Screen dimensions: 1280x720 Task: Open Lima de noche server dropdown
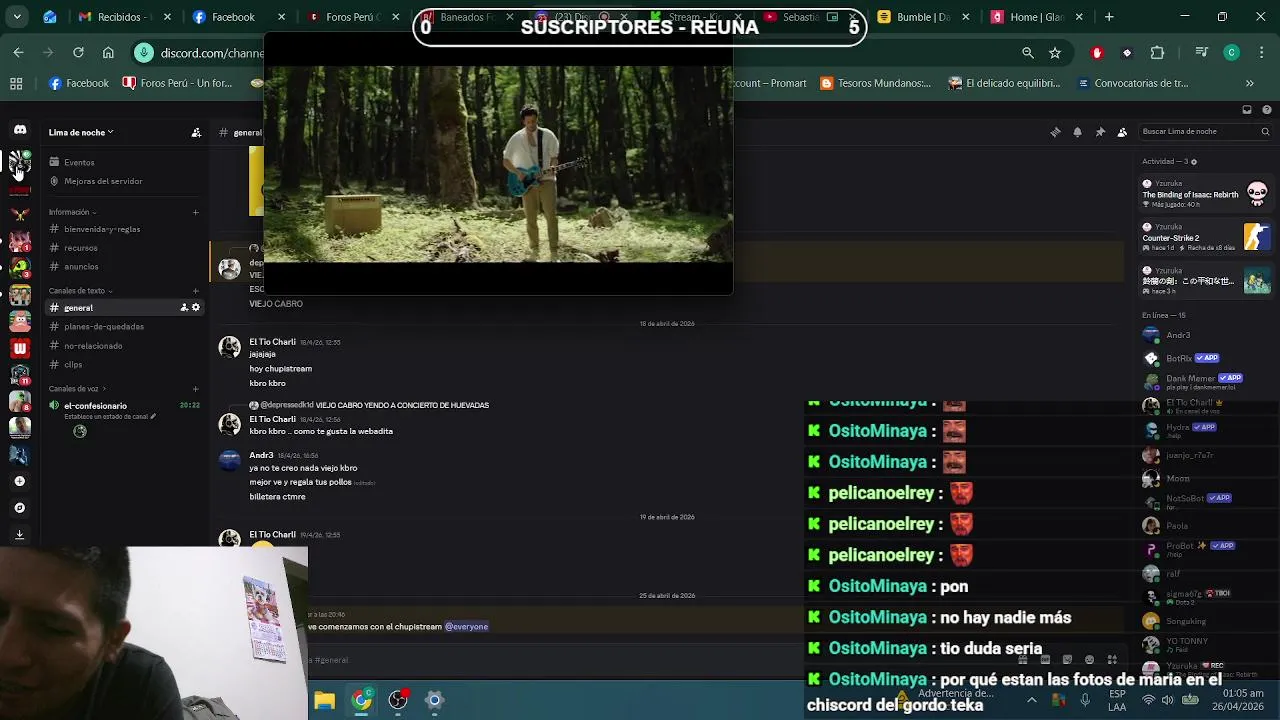point(81,132)
